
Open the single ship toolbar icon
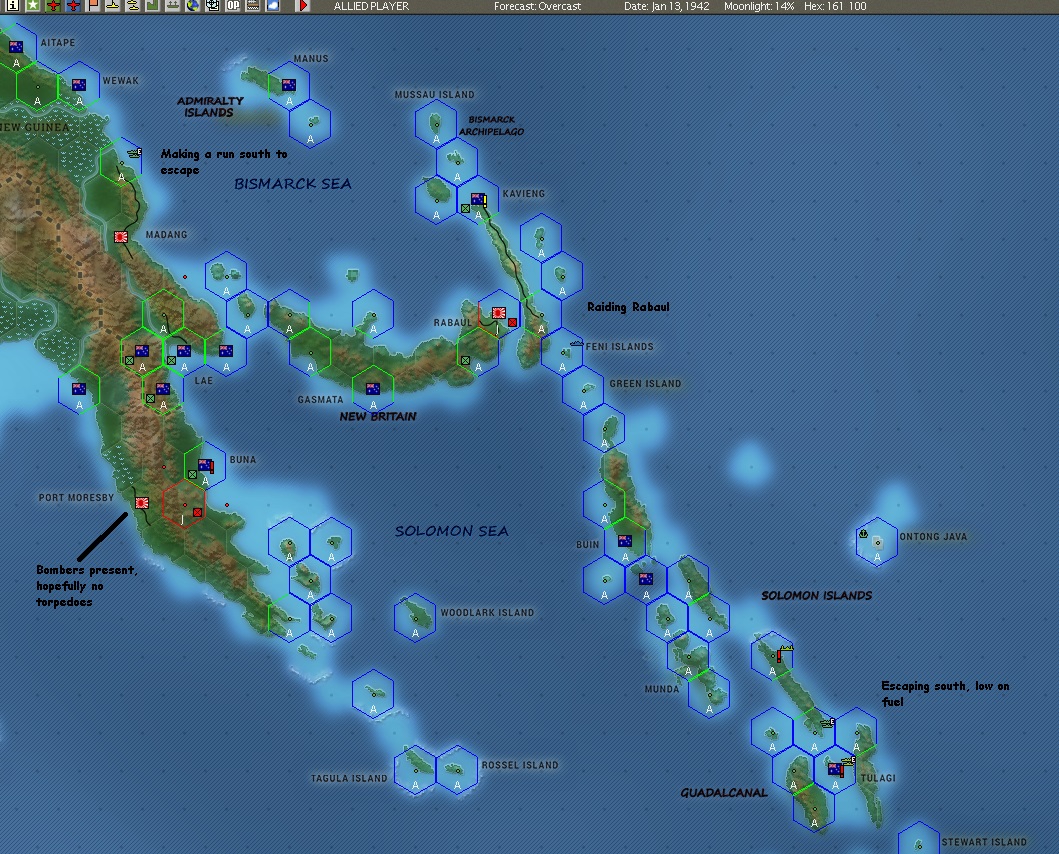click(113, 5)
